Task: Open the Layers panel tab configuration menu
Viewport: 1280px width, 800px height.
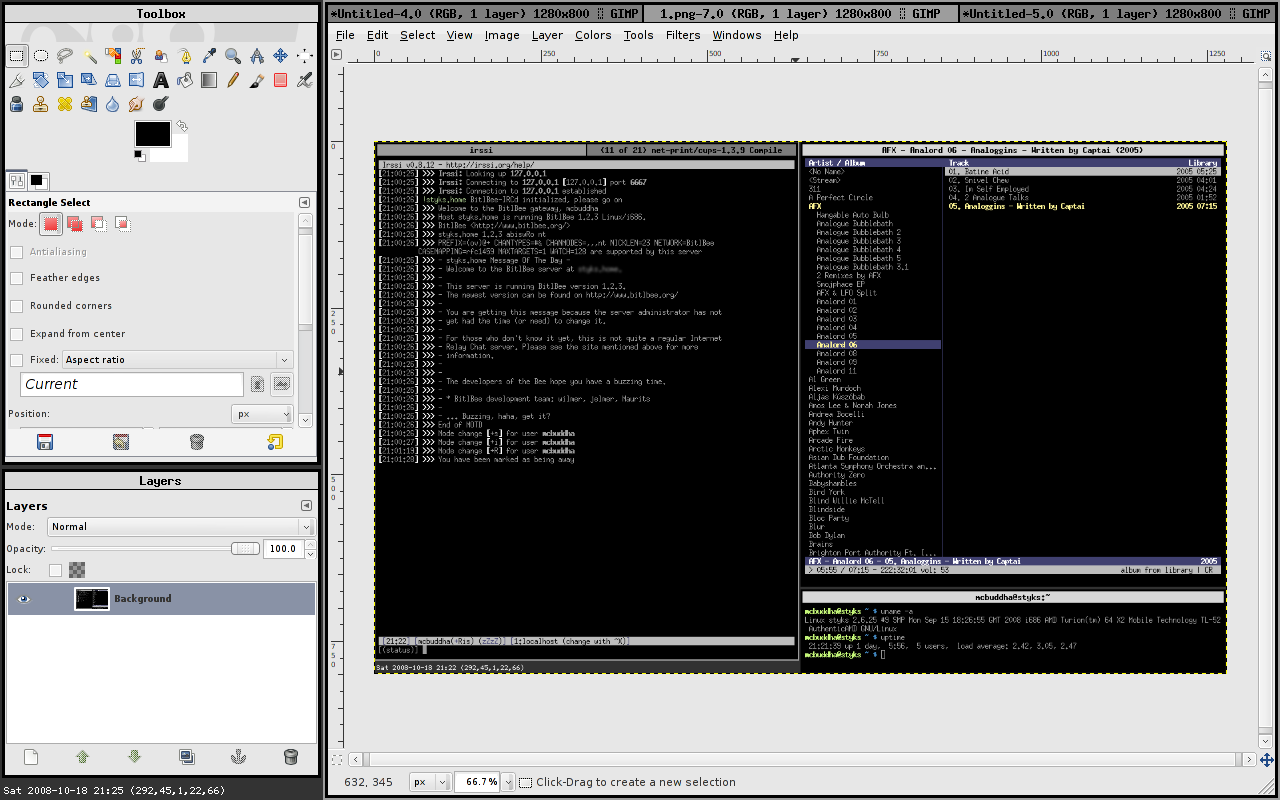Action: click(x=304, y=506)
